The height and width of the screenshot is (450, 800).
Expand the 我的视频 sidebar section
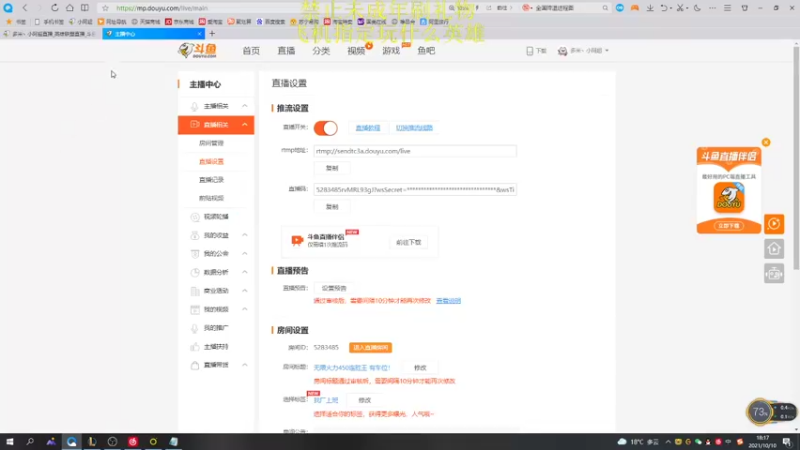(245, 309)
